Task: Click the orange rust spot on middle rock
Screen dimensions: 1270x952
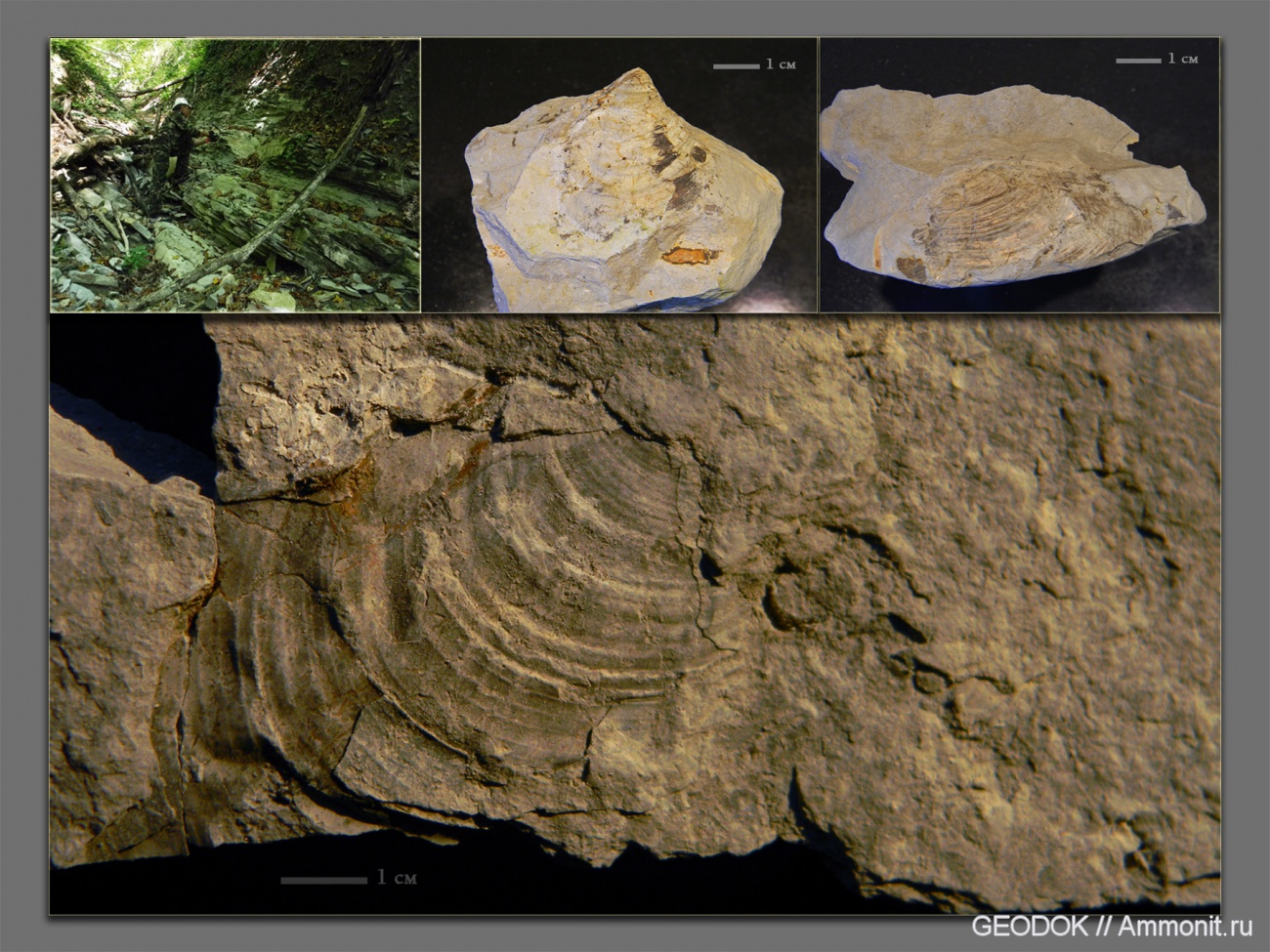Action: [688, 256]
